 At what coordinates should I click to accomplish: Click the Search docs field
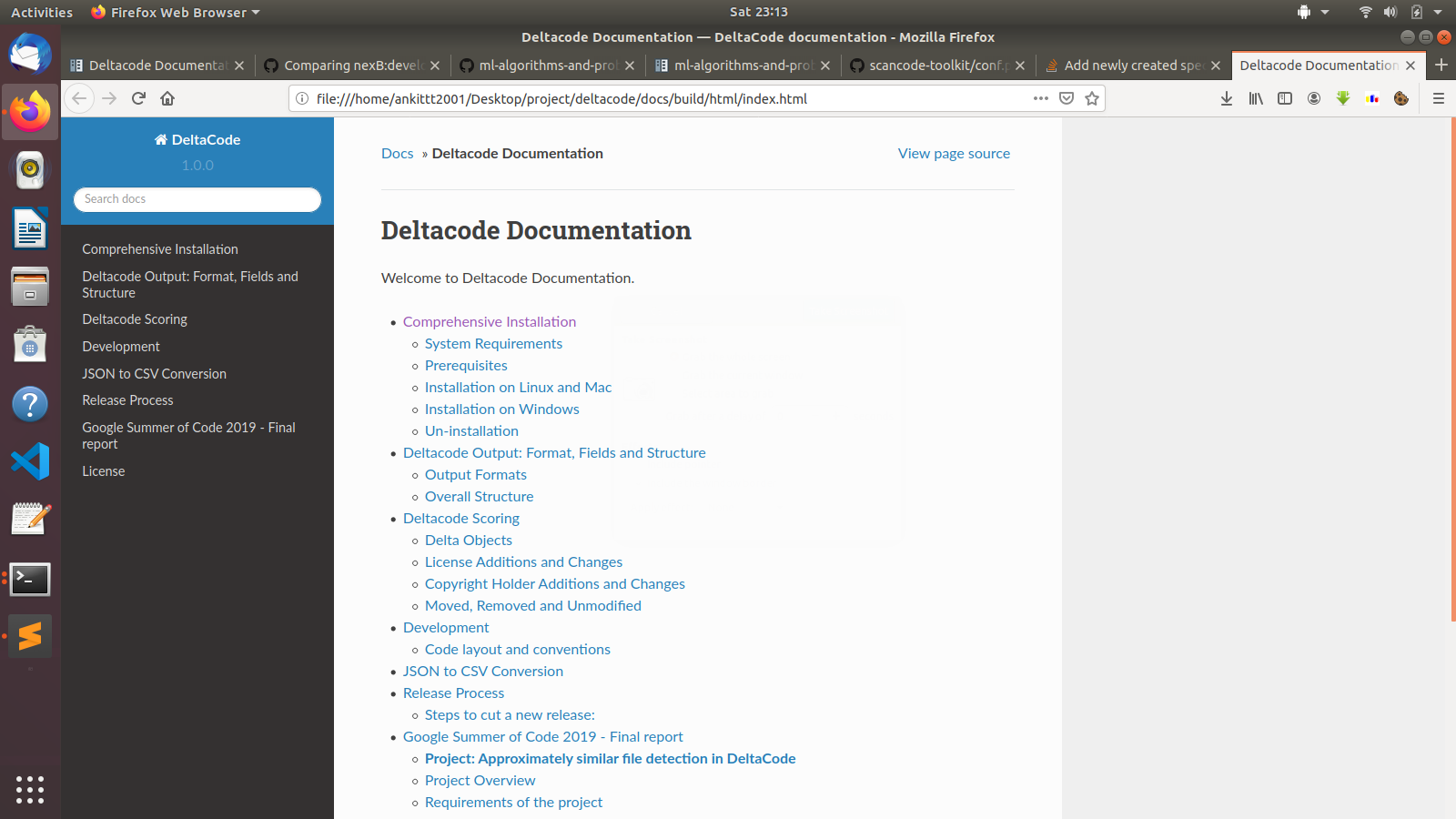[197, 199]
